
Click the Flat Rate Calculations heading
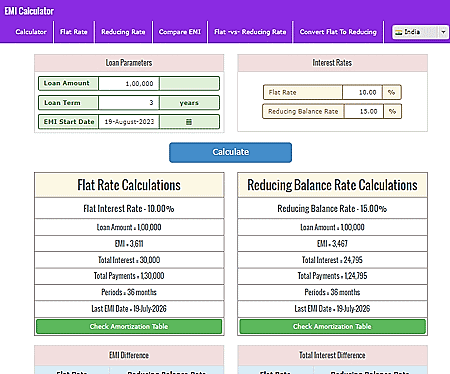pyautogui.click(x=129, y=185)
